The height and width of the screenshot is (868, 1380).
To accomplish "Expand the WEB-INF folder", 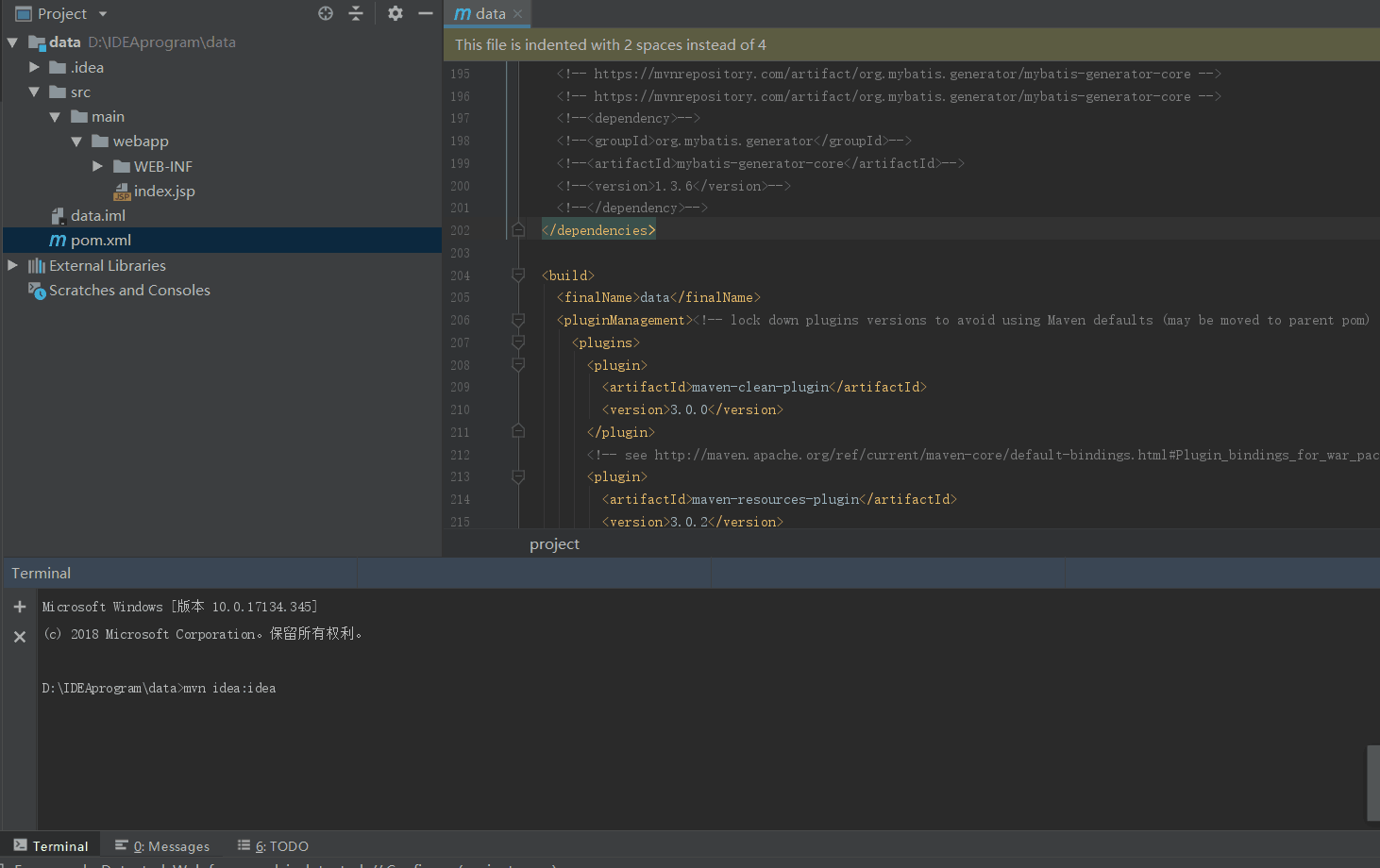I will coord(97,166).
